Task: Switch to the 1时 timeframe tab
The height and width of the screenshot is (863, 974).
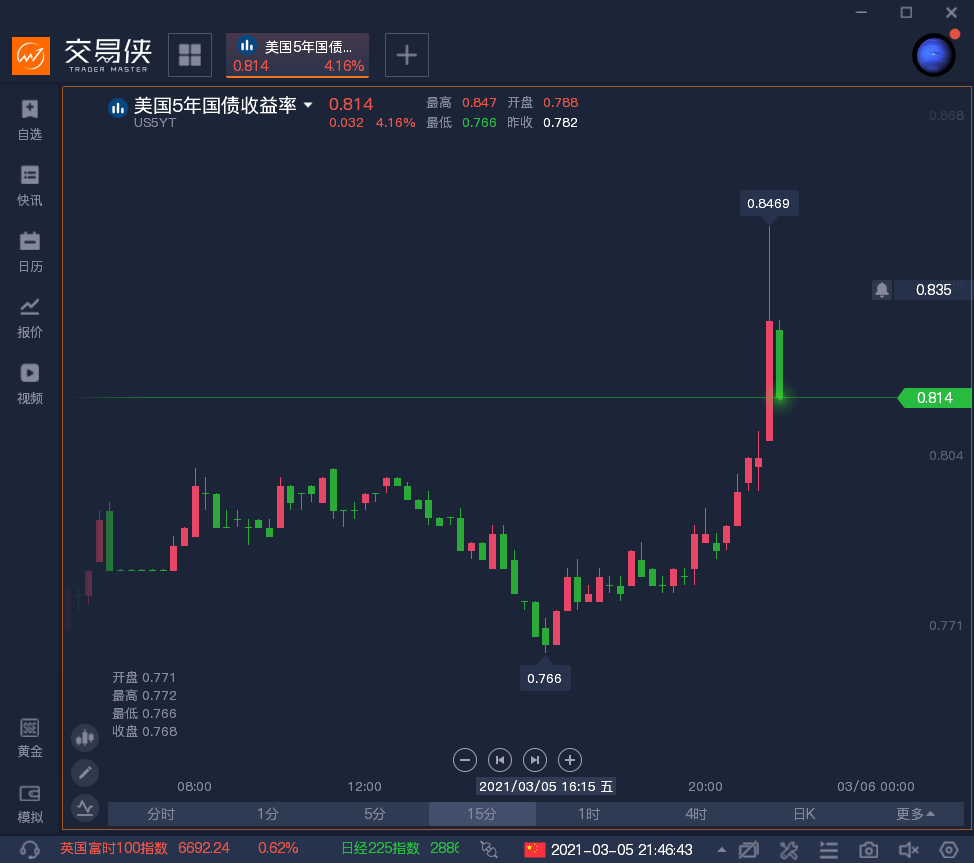Action: click(589, 814)
